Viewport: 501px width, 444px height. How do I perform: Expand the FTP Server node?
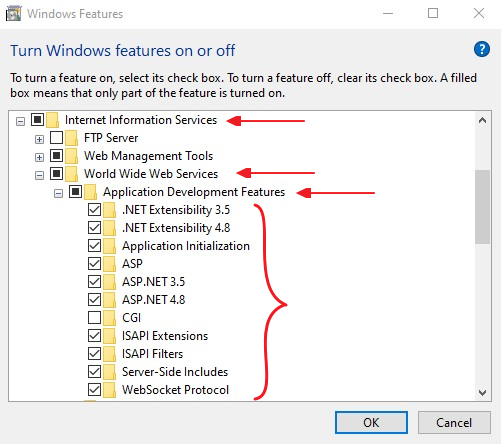(x=39, y=139)
